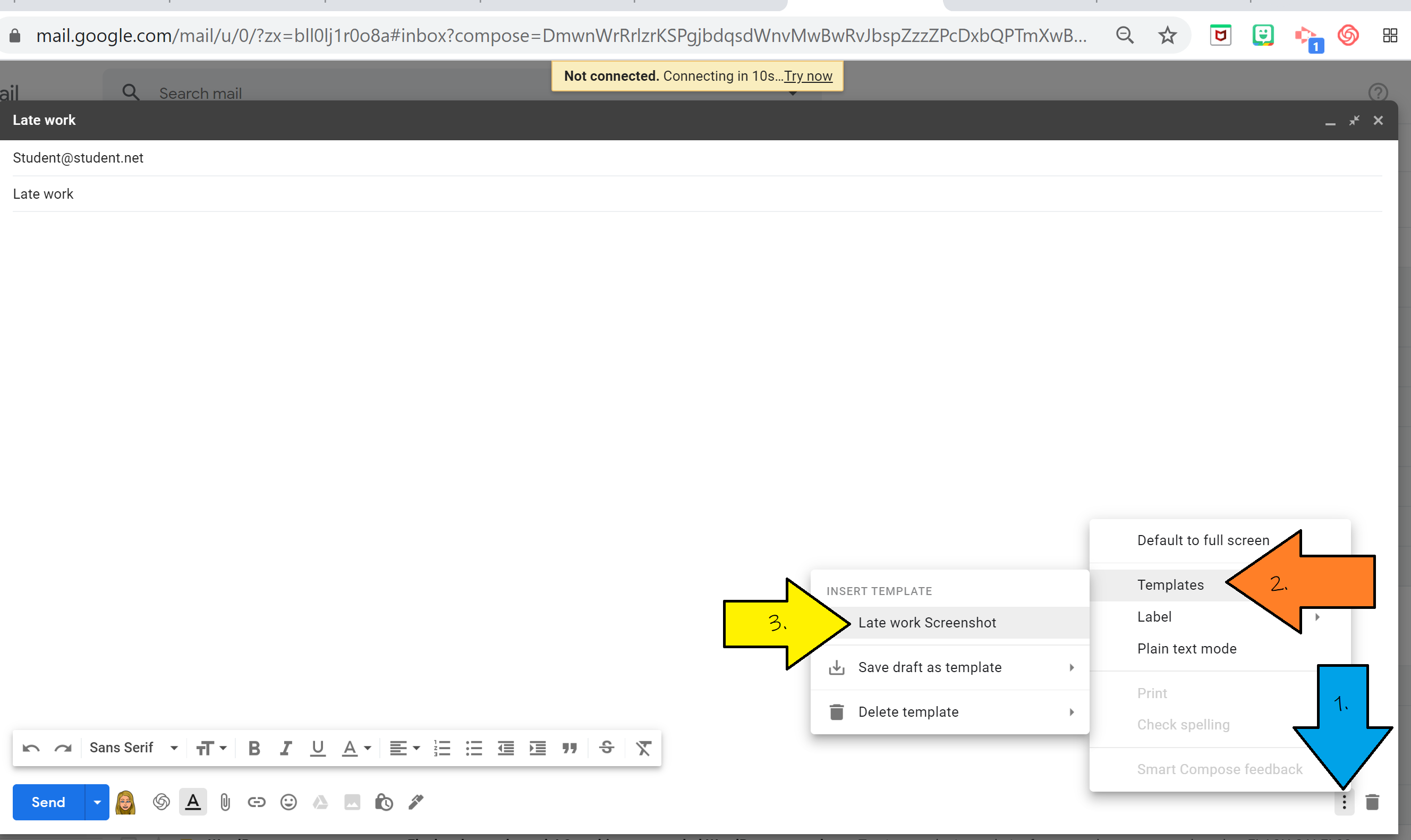Click the Try now reconnect link

[807, 75]
